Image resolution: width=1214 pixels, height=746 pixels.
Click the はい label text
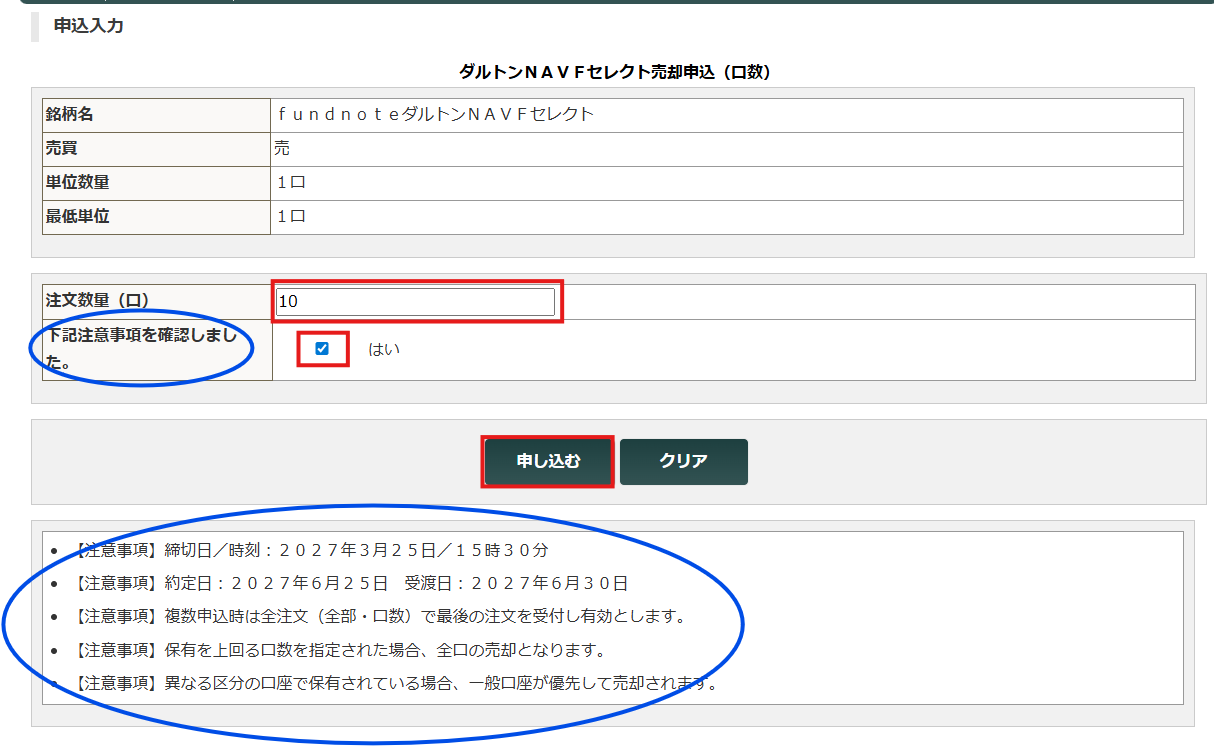pyautogui.click(x=384, y=349)
